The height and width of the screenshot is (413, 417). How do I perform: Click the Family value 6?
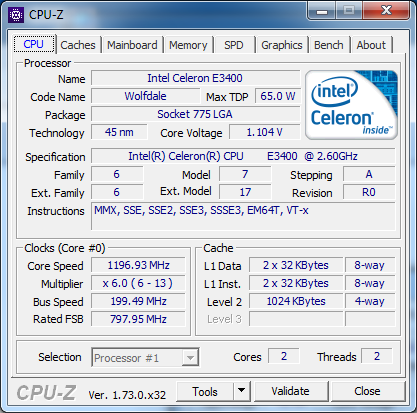point(117,174)
